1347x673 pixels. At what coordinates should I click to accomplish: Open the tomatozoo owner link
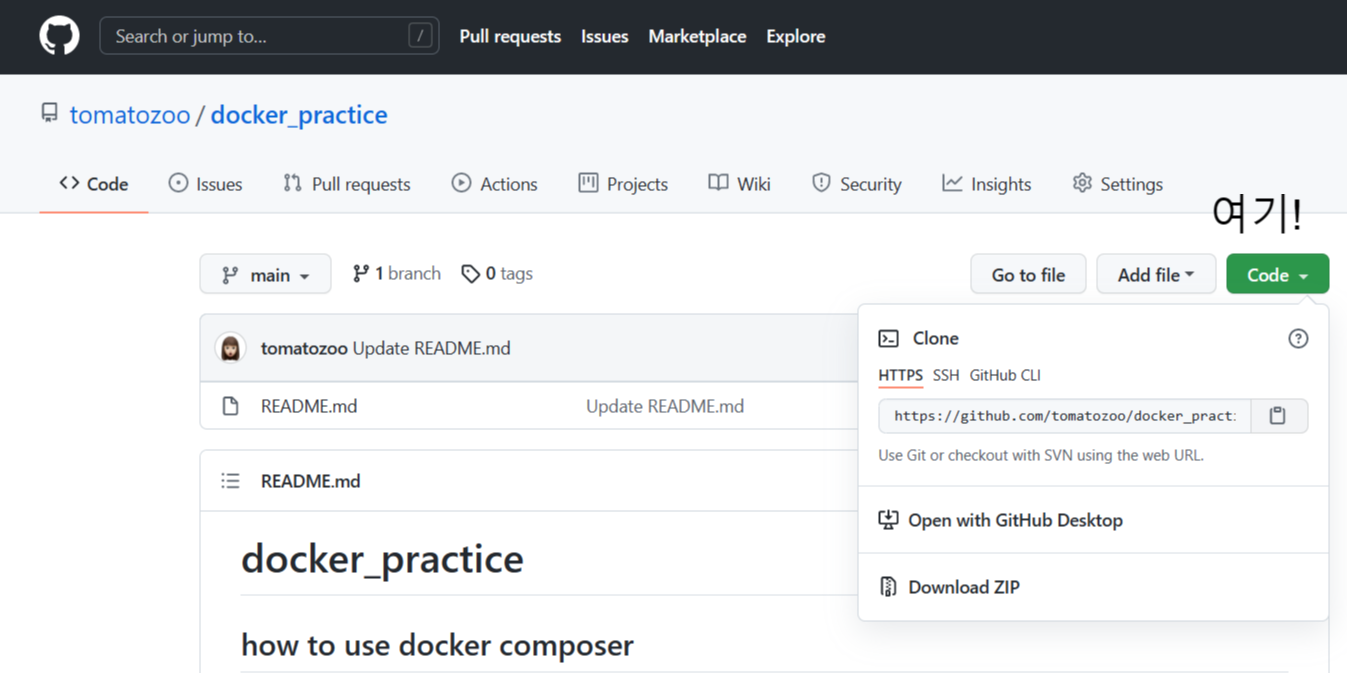pos(130,115)
